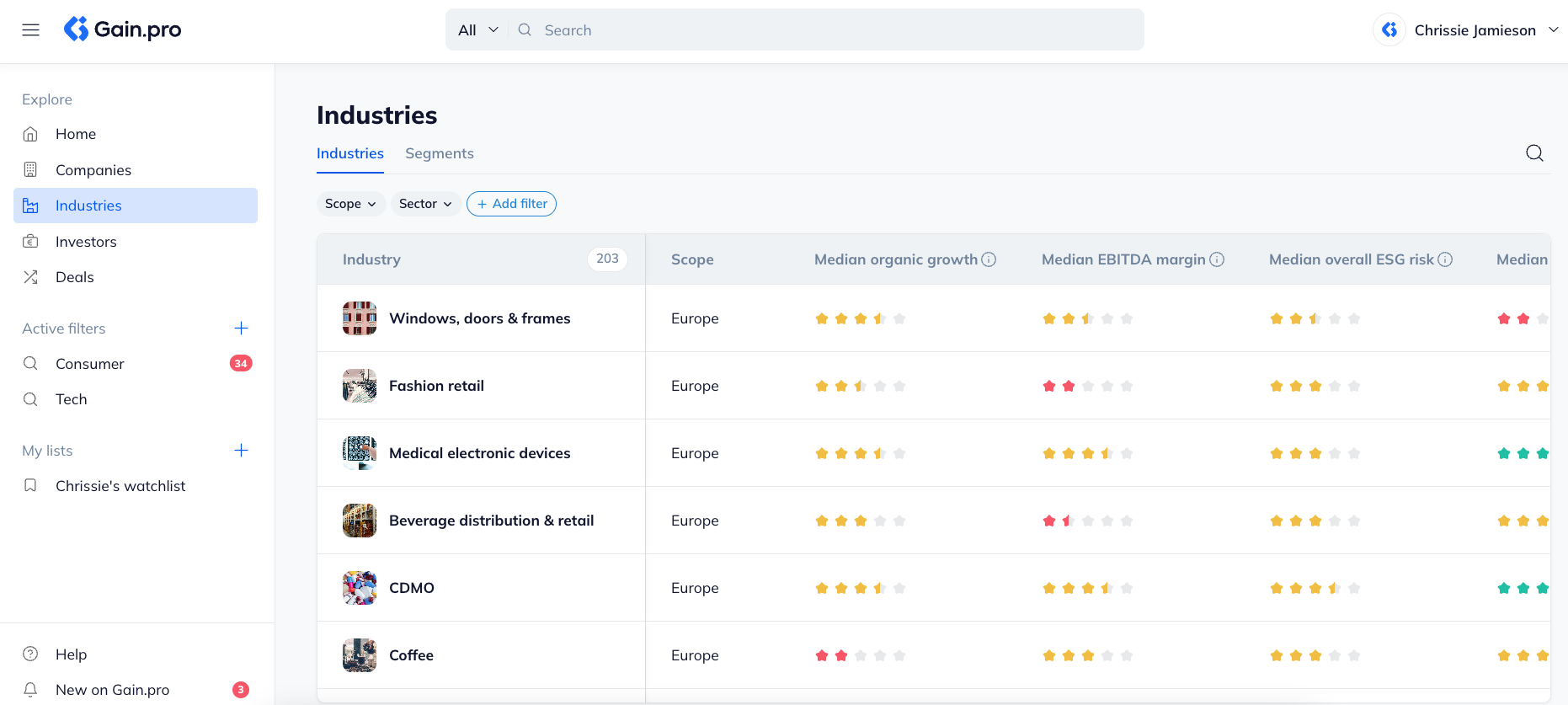Click the Median organic growth info icon

click(989, 259)
